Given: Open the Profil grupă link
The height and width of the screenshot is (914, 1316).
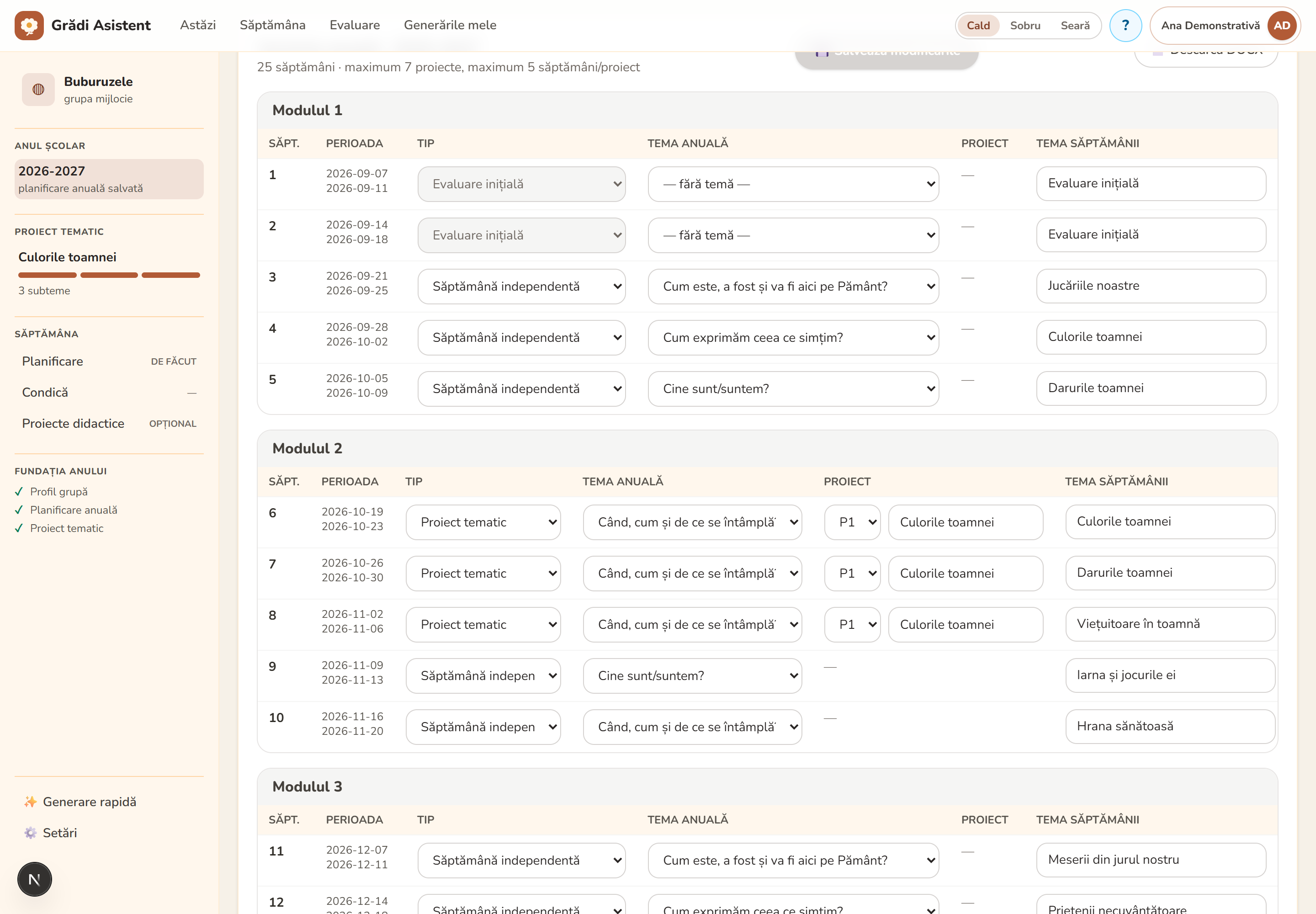Looking at the screenshot, I should click(58, 491).
